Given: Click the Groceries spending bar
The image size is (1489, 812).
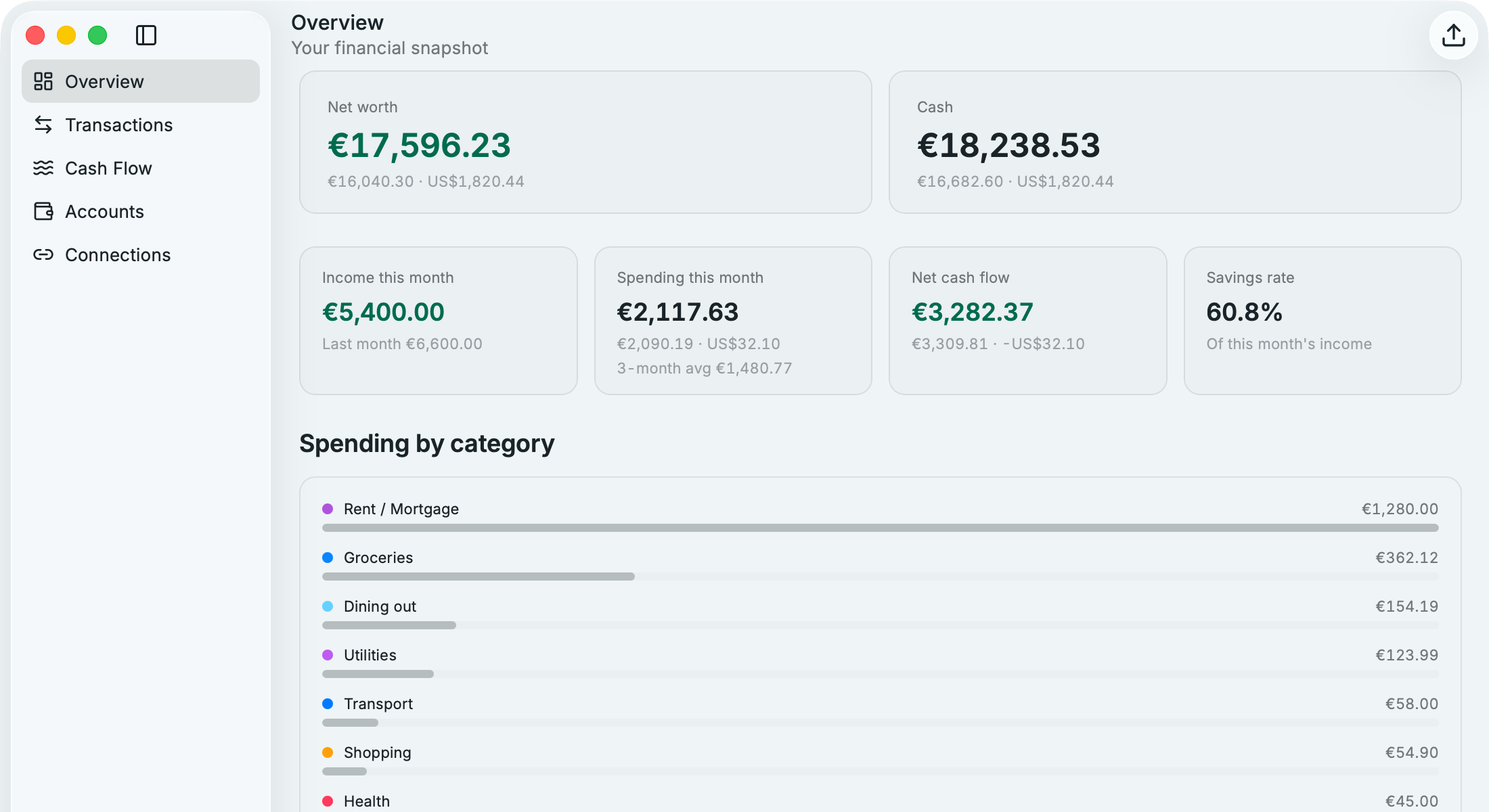Looking at the screenshot, I should click(881, 577).
